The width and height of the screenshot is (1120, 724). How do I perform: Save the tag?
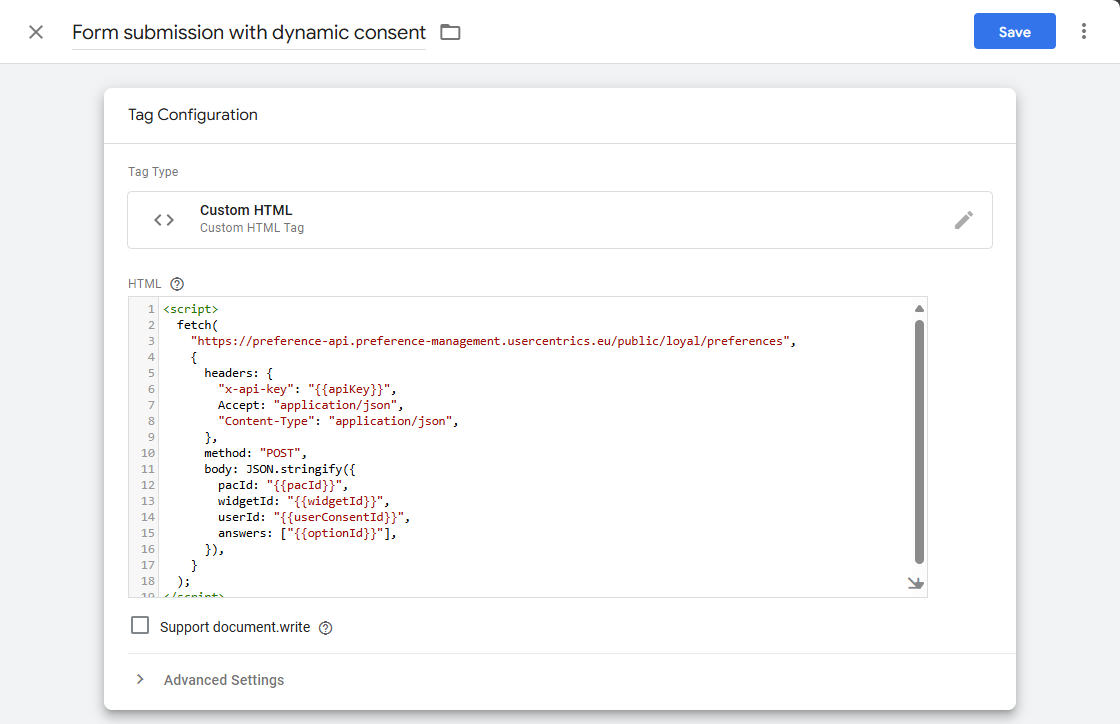1014,31
